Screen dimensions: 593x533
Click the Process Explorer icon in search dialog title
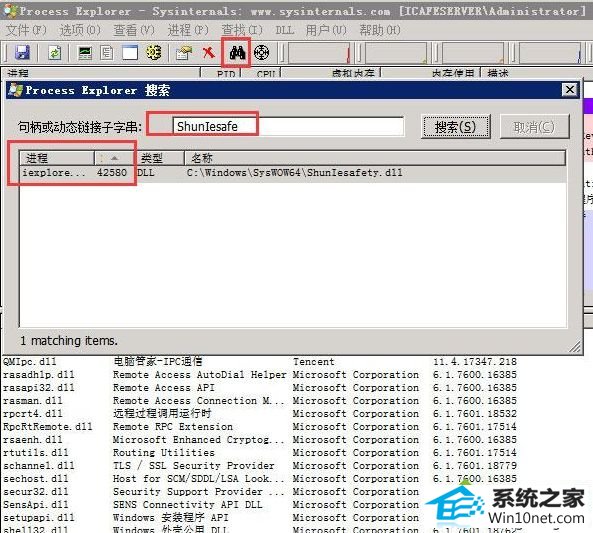tap(16, 90)
